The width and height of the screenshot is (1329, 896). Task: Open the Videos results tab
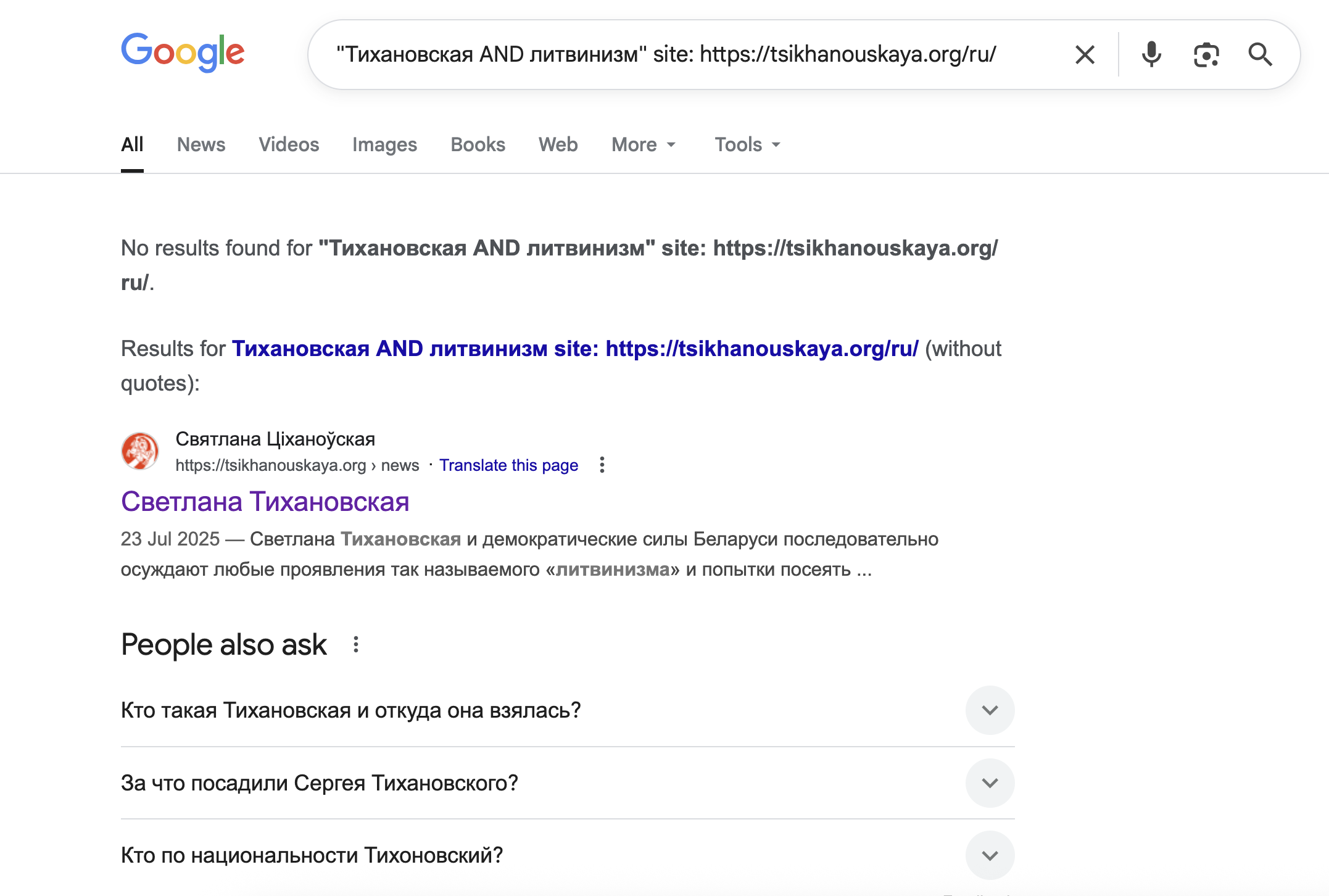point(289,144)
